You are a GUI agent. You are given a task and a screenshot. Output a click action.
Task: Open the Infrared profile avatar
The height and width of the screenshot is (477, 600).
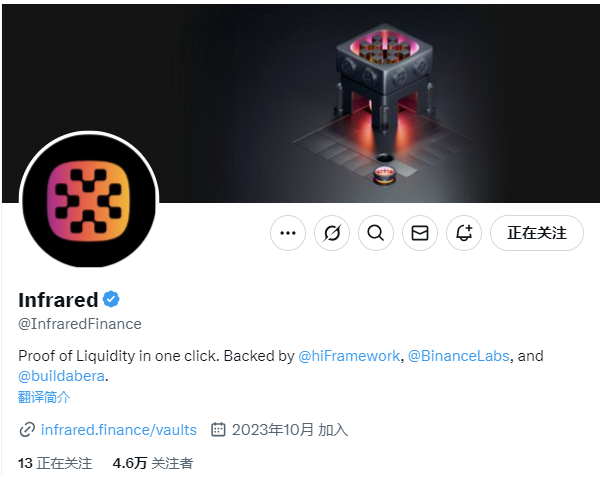click(89, 200)
